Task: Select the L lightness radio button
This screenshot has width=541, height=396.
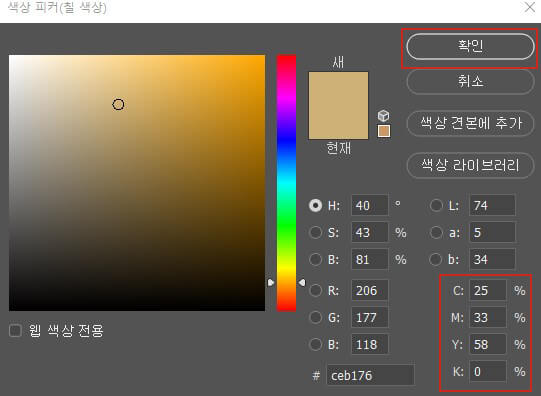Action: [436, 206]
